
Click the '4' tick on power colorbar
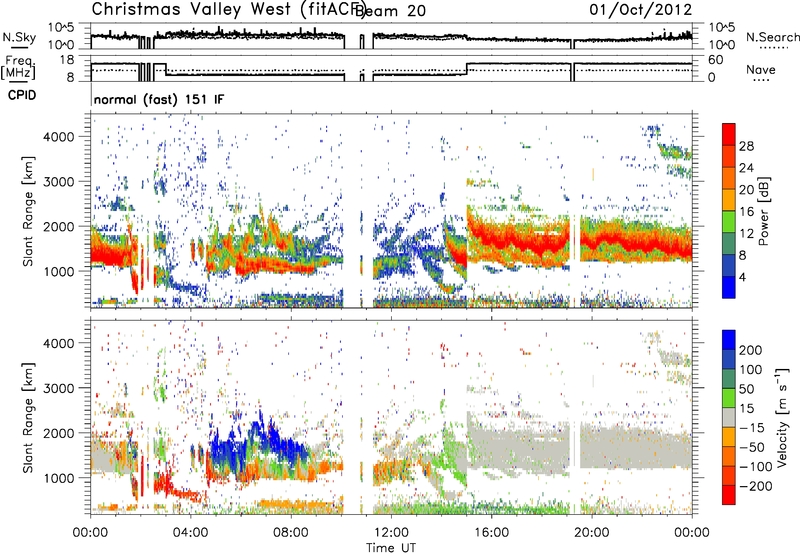(742, 277)
